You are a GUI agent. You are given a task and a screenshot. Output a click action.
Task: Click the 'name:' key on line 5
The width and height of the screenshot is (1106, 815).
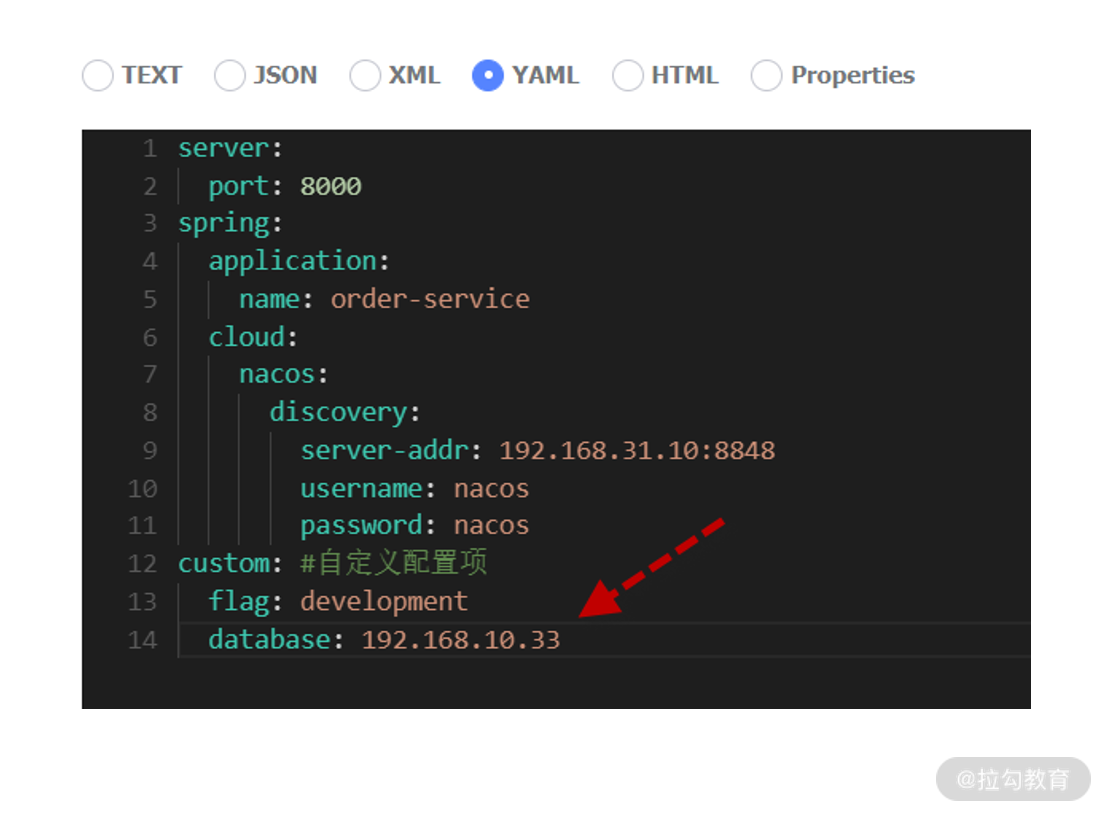[276, 300]
